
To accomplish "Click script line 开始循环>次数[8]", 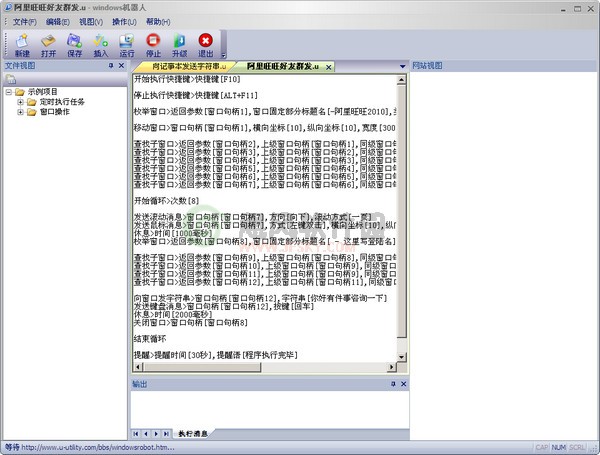I will point(166,201).
